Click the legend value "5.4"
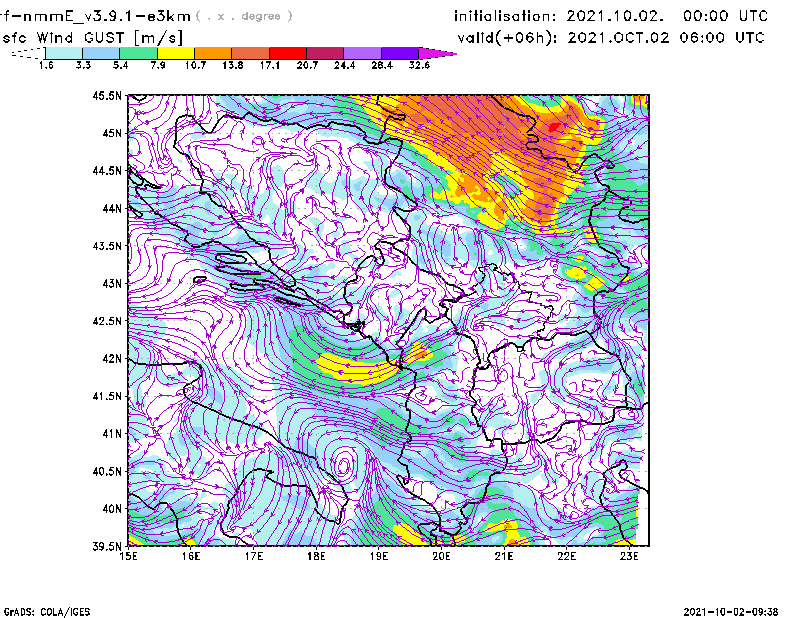This screenshot has height=618, width=800. pyautogui.click(x=120, y=65)
